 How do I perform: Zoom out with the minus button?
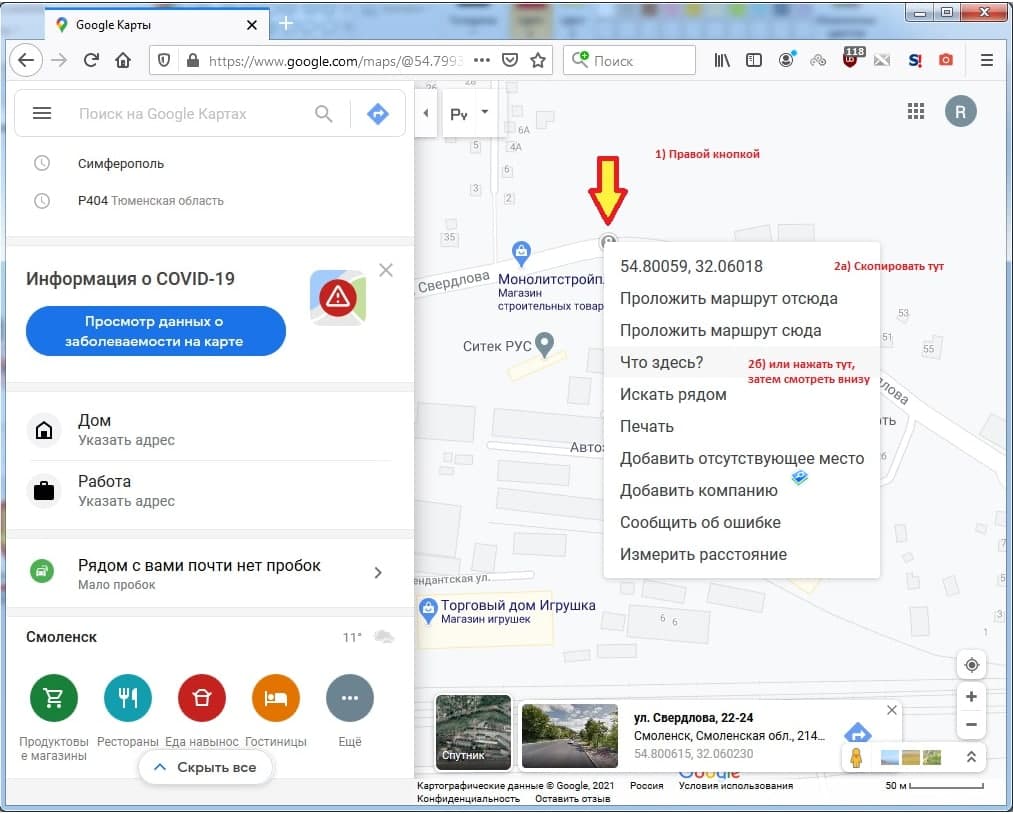[x=971, y=725]
